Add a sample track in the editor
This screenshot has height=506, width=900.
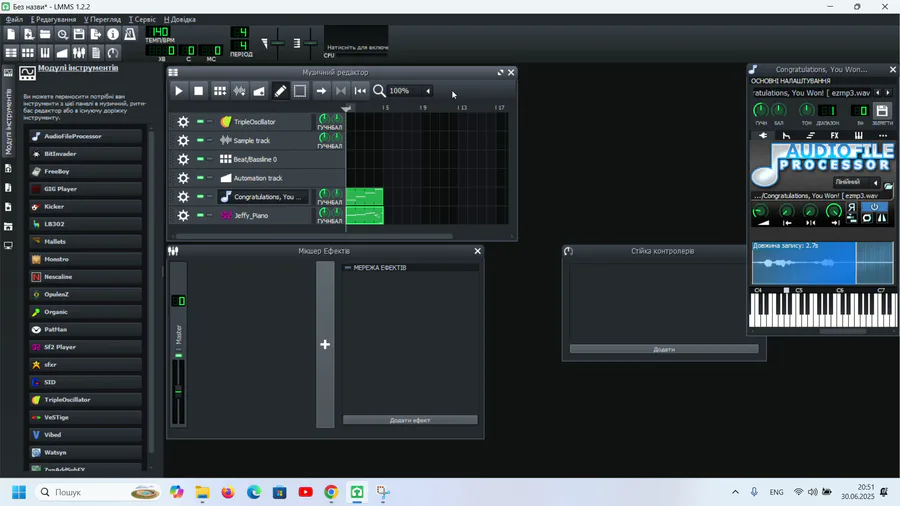[x=239, y=91]
